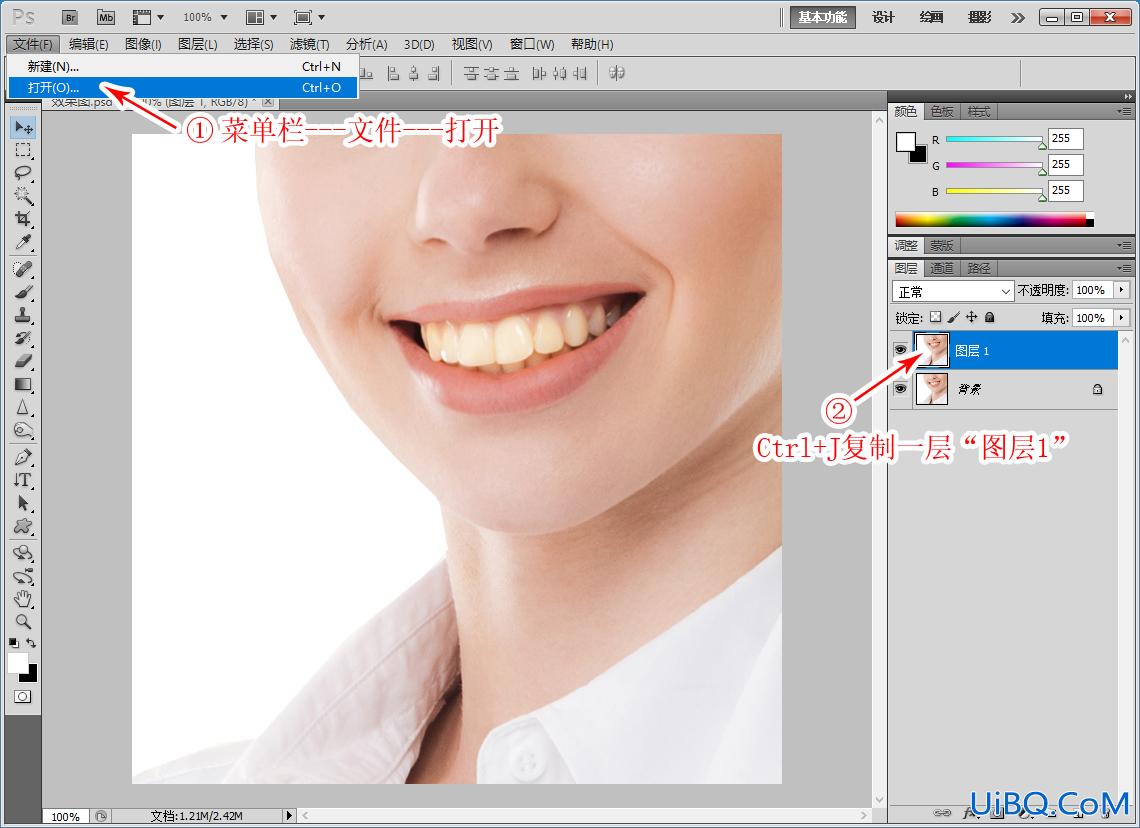
Task: Select the Crop tool
Action: pos(23,219)
